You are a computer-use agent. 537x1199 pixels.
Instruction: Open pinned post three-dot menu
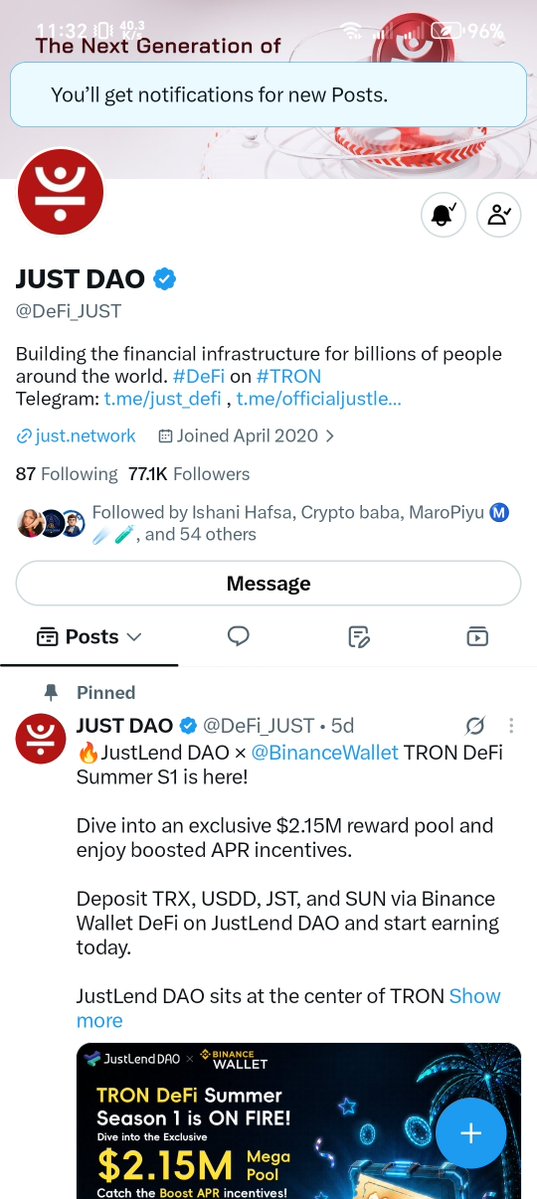[x=511, y=725]
